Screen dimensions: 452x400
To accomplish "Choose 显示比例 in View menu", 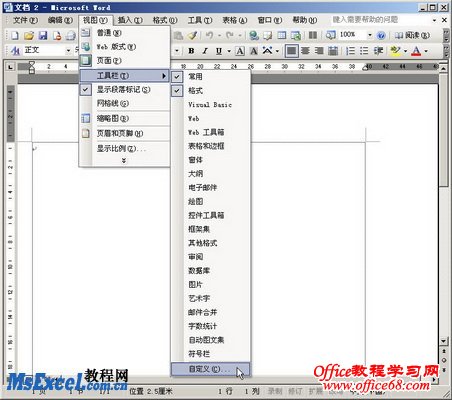I will point(124,149).
